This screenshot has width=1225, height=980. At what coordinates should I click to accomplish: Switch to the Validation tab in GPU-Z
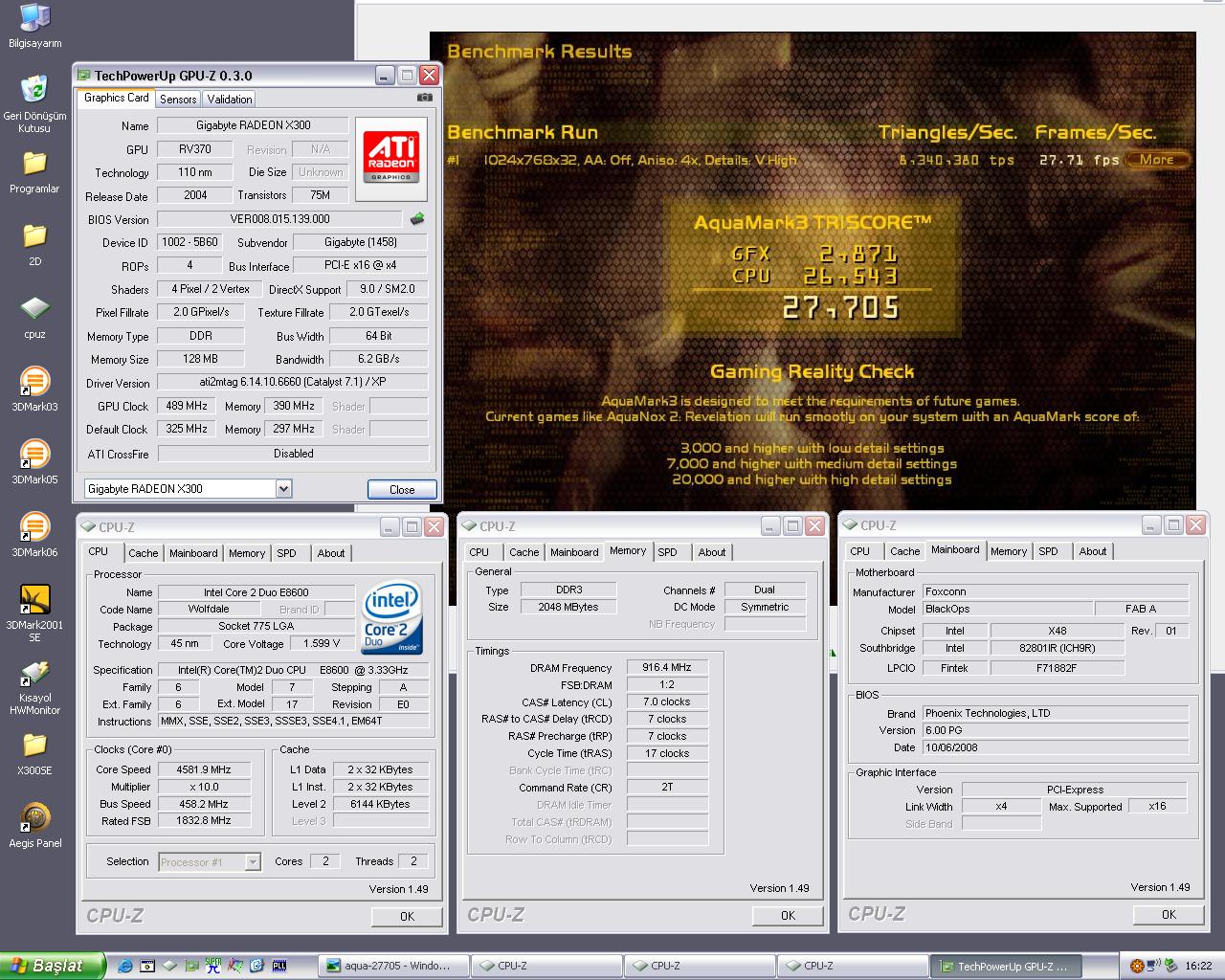tap(230, 99)
